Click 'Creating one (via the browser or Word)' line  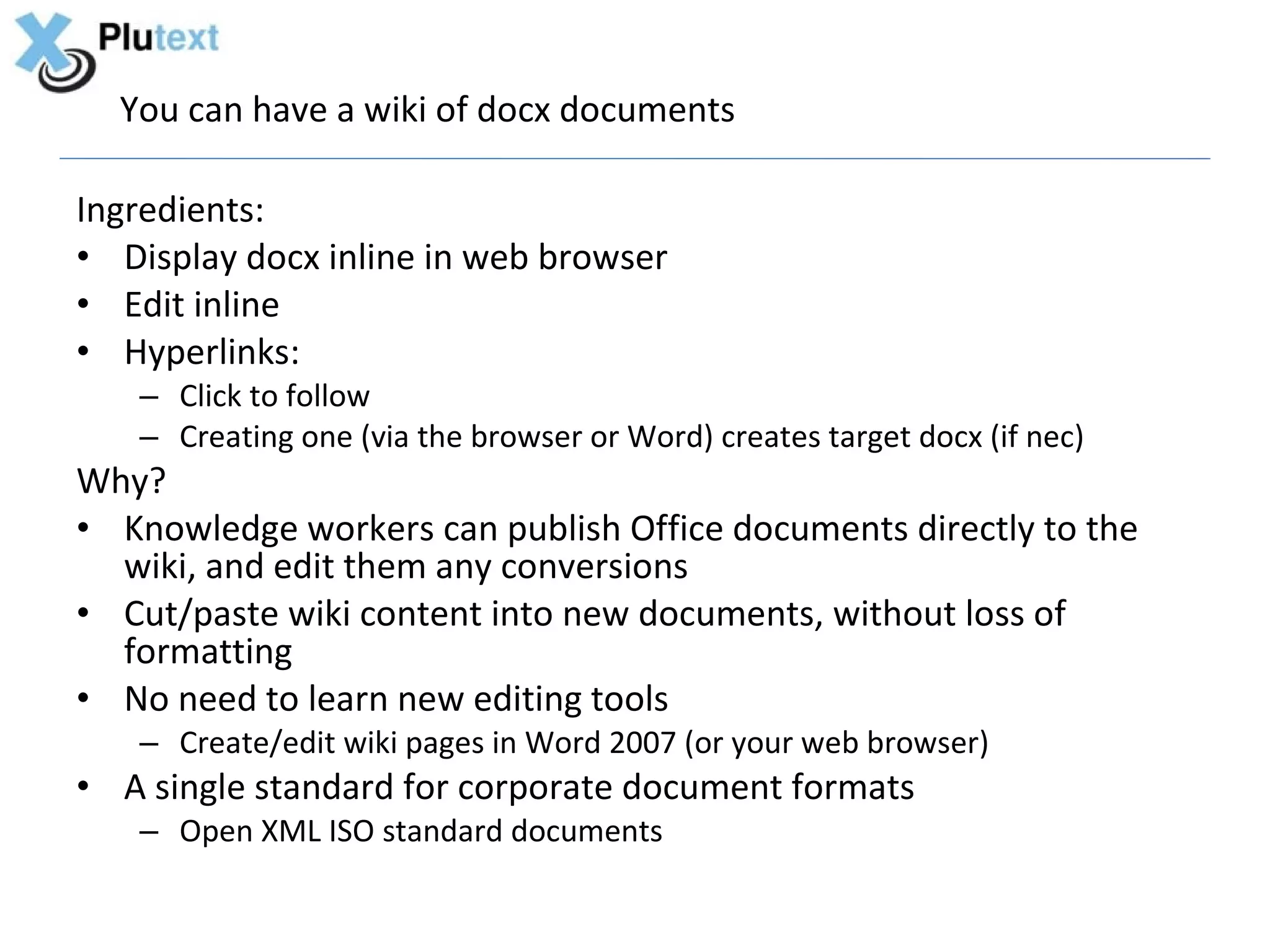[x=631, y=438]
